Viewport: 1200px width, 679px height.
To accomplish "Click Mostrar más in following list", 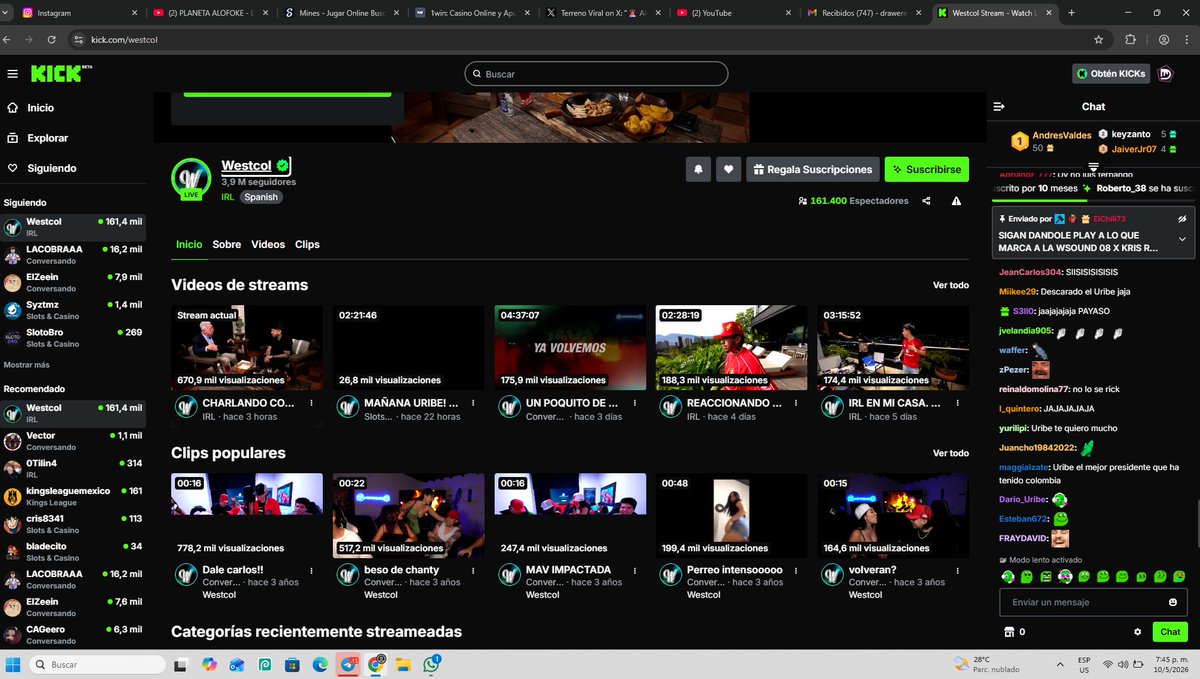I will point(27,365).
